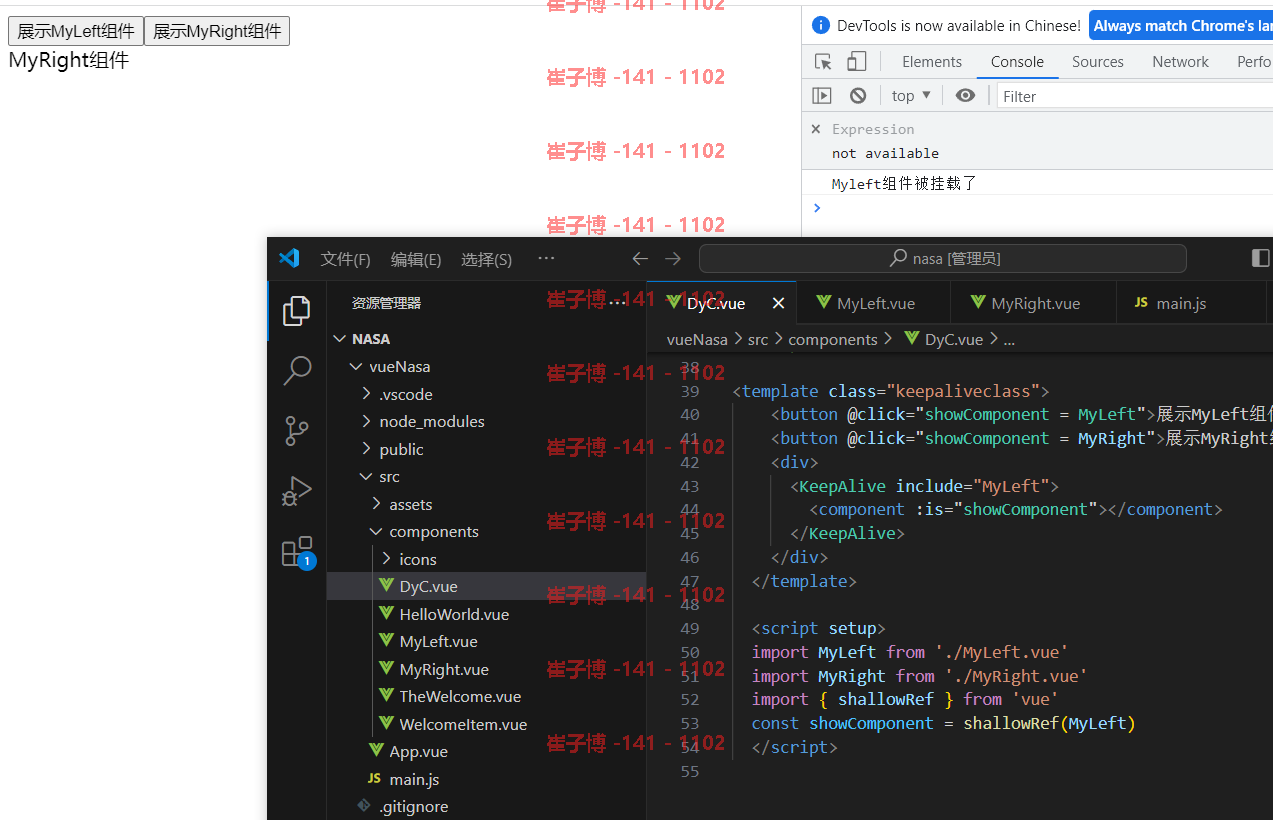1273x820 pixels.
Task: Toggle the DevTools console sidebar
Action: click(x=822, y=96)
